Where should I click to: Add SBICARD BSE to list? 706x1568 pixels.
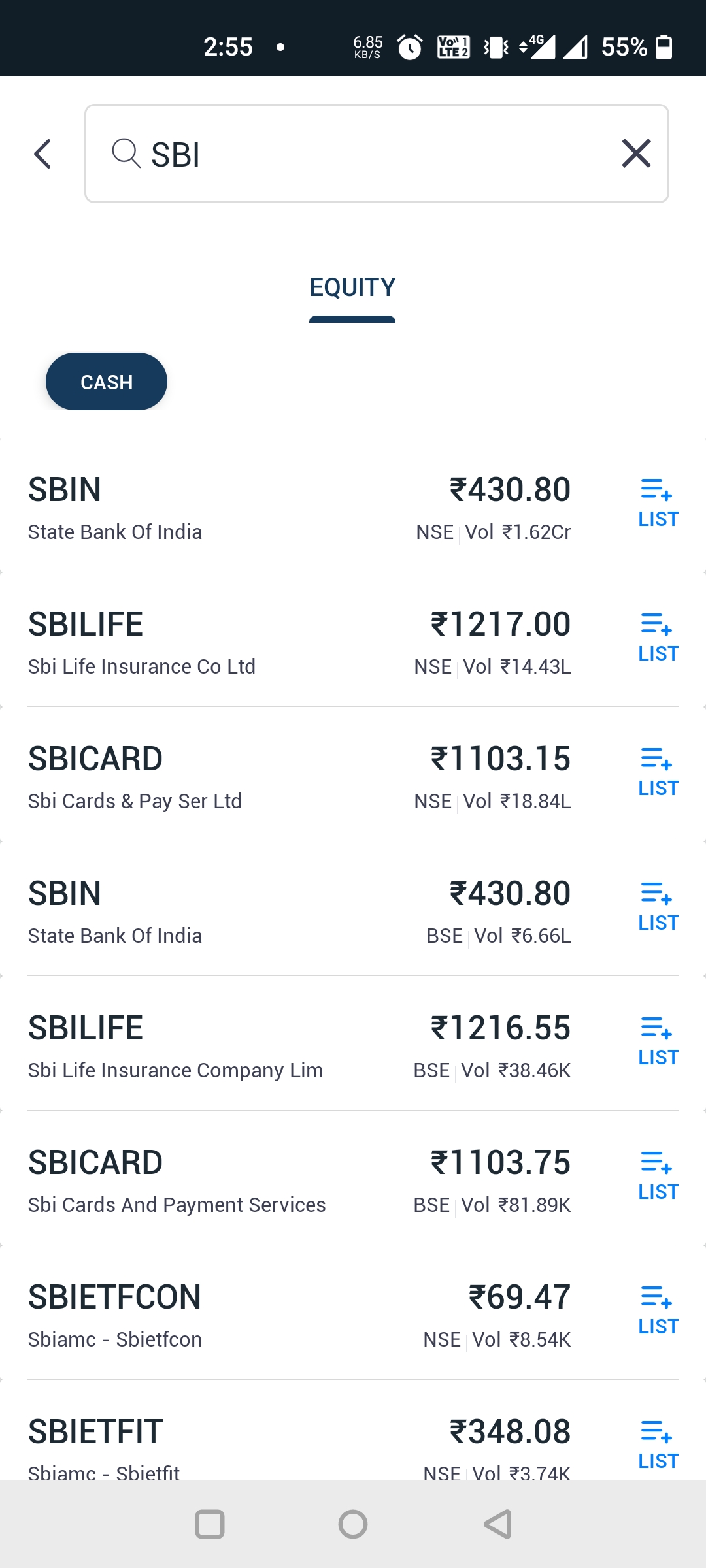pyautogui.click(x=658, y=1176)
